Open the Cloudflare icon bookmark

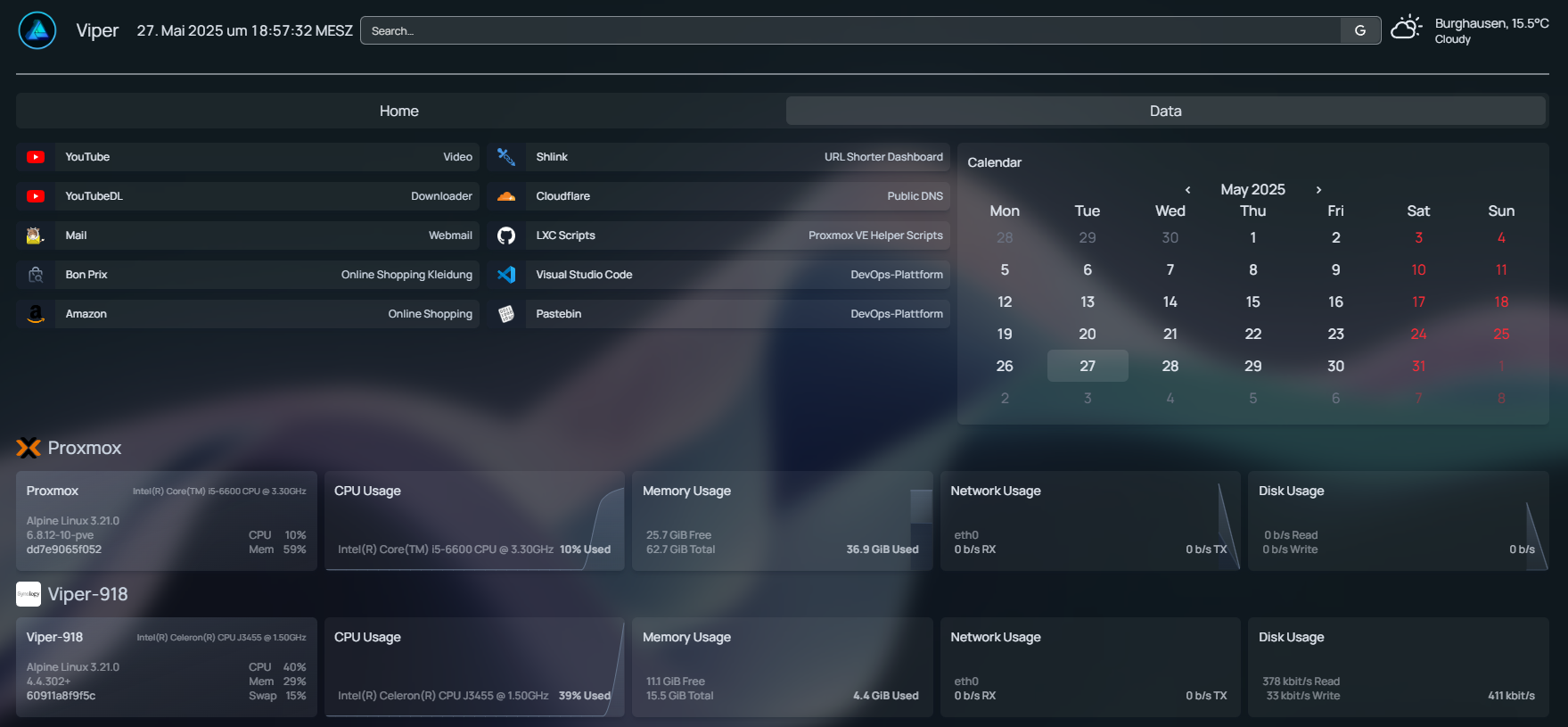tap(506, 196)
